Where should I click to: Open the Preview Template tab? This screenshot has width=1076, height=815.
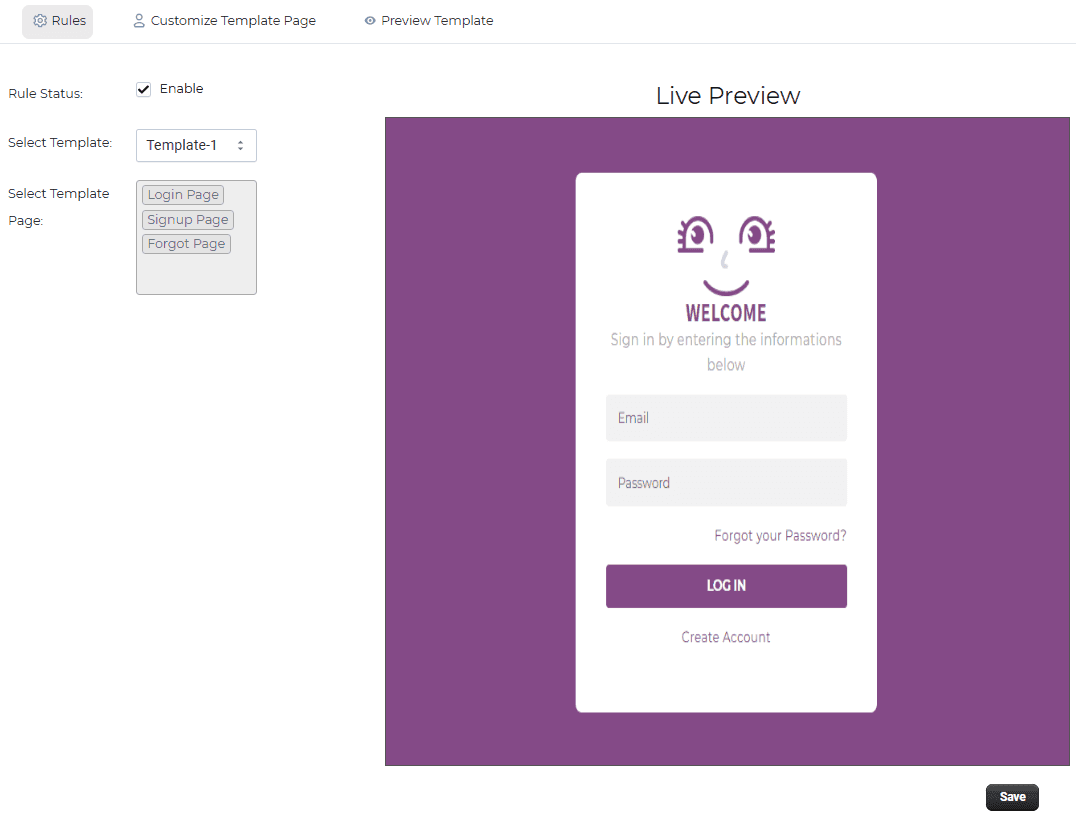pos(428,21)
